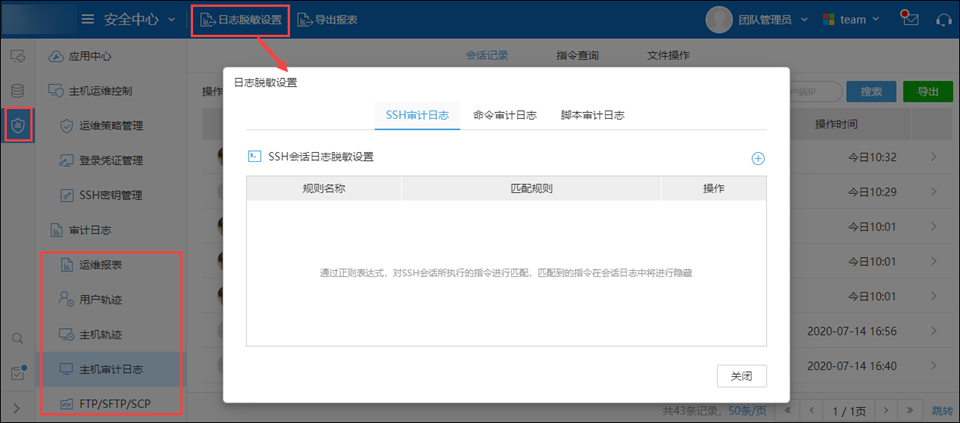Click the 操作时间 column header
The height and width of the screenshot is (423, 960).
point(836,124)
